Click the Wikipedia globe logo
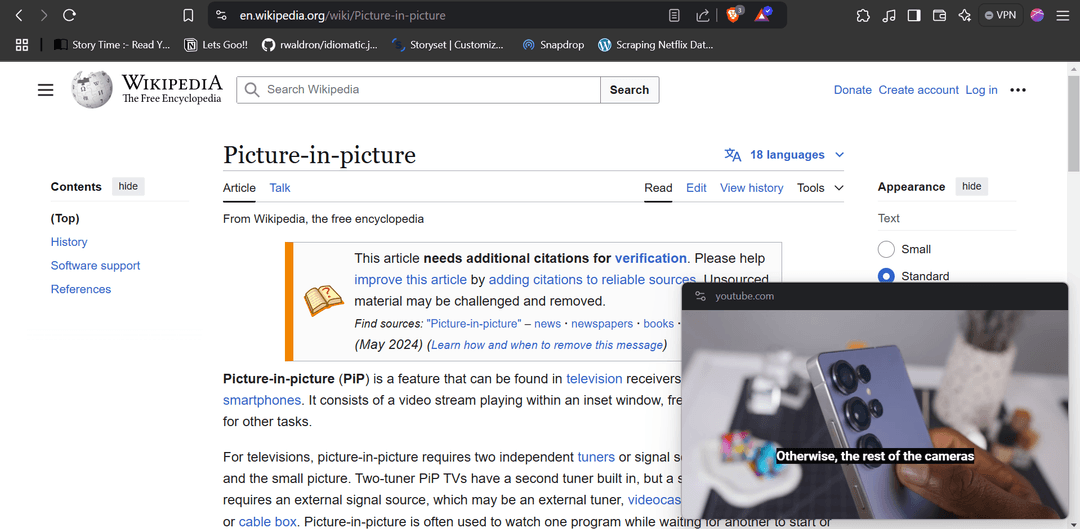 tap(92, 90)
